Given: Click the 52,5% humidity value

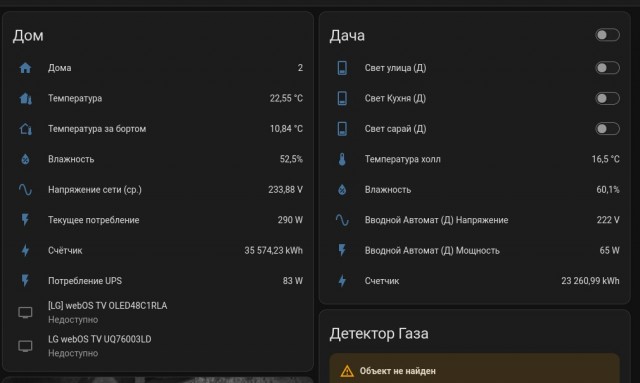Looking at the screenshot, I should tap(291, 159).
